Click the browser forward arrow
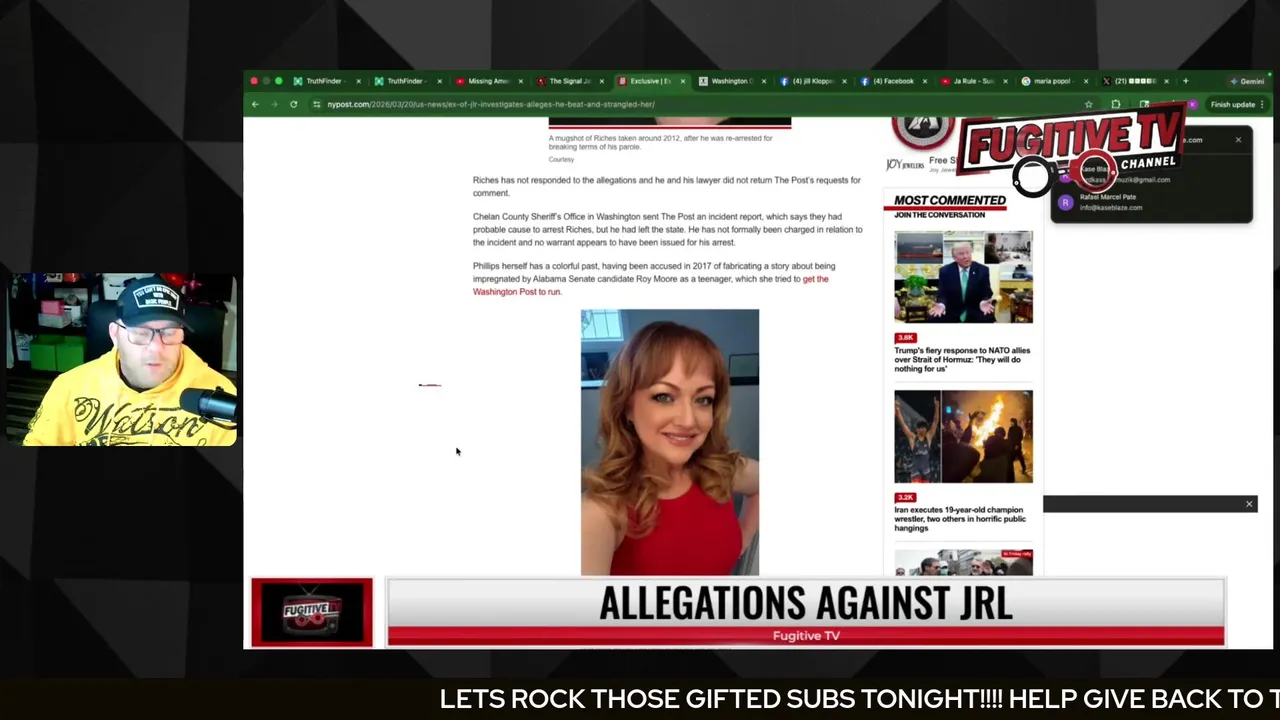The height and width of the screenshot is (720, 1280). pyautogui.click(x=274, y=104)
